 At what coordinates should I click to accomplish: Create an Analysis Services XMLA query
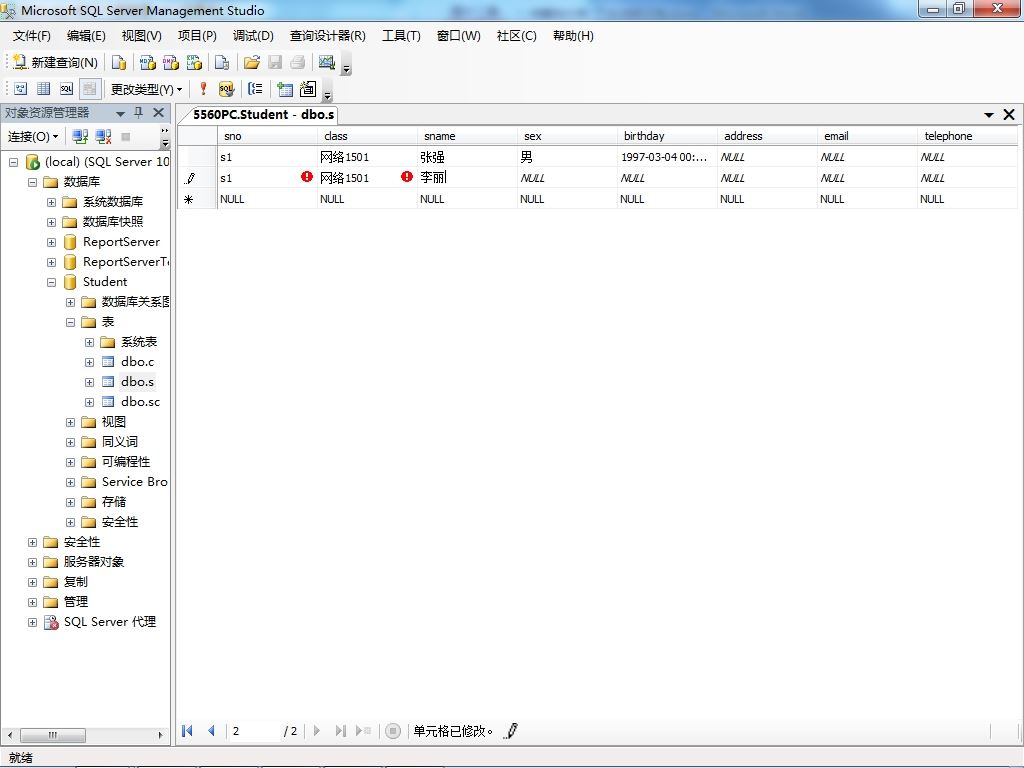click(x=195, y=62)
